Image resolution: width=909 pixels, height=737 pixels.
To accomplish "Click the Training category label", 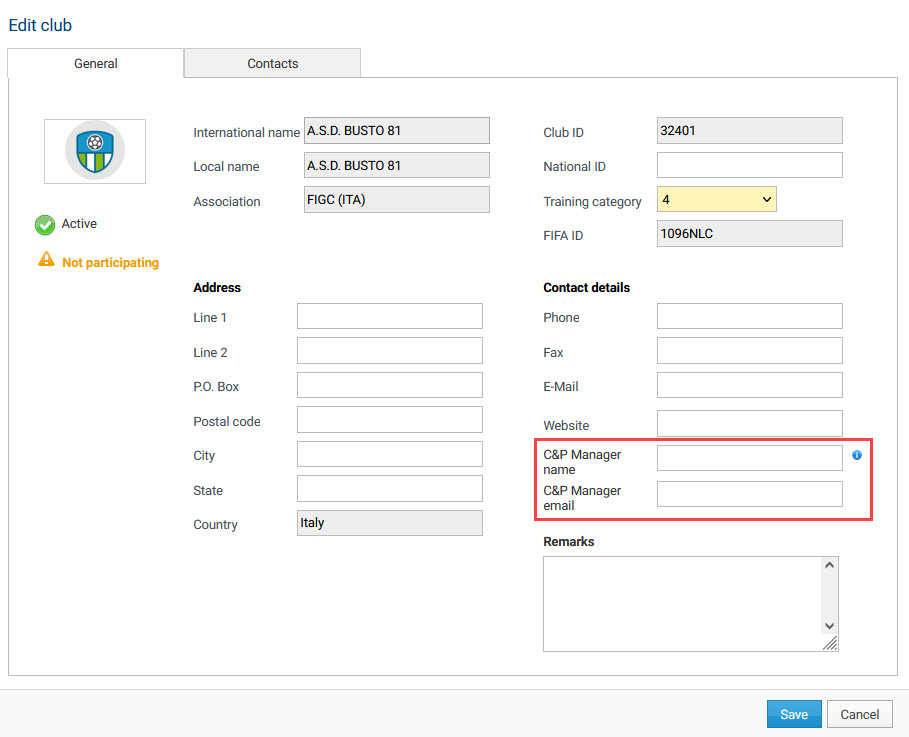I will [x=592, y=202].
